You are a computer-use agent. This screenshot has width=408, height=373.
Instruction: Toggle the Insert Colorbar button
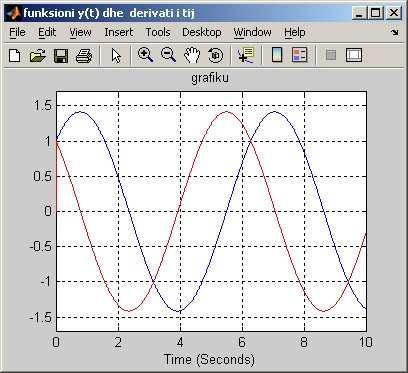[x=277, y=55]
